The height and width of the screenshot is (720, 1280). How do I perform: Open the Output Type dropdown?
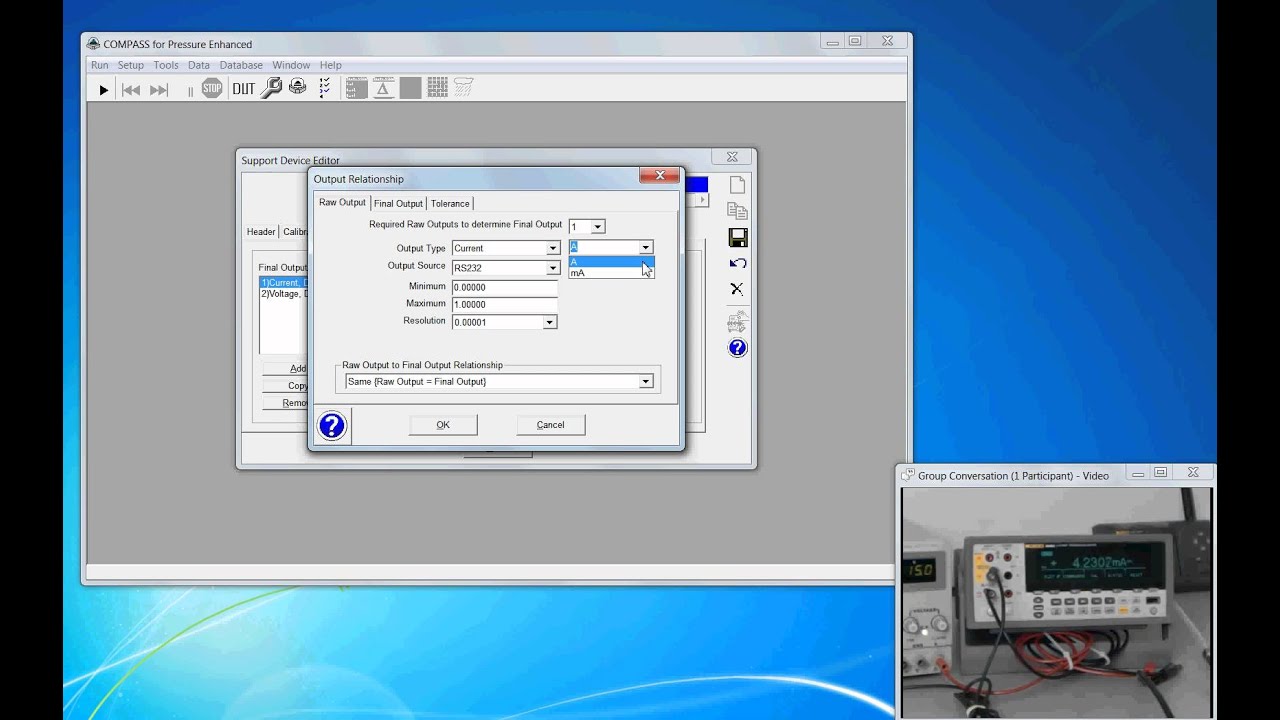(552, 248)
